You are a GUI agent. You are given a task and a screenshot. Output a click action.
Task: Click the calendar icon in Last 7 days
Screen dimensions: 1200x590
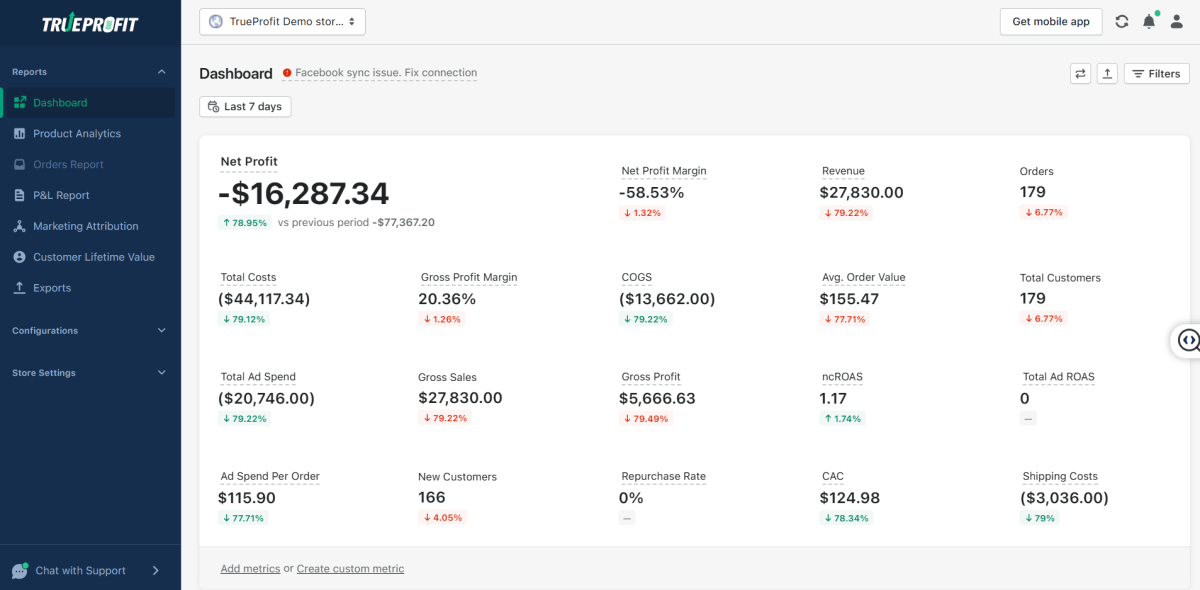point(214,106)
